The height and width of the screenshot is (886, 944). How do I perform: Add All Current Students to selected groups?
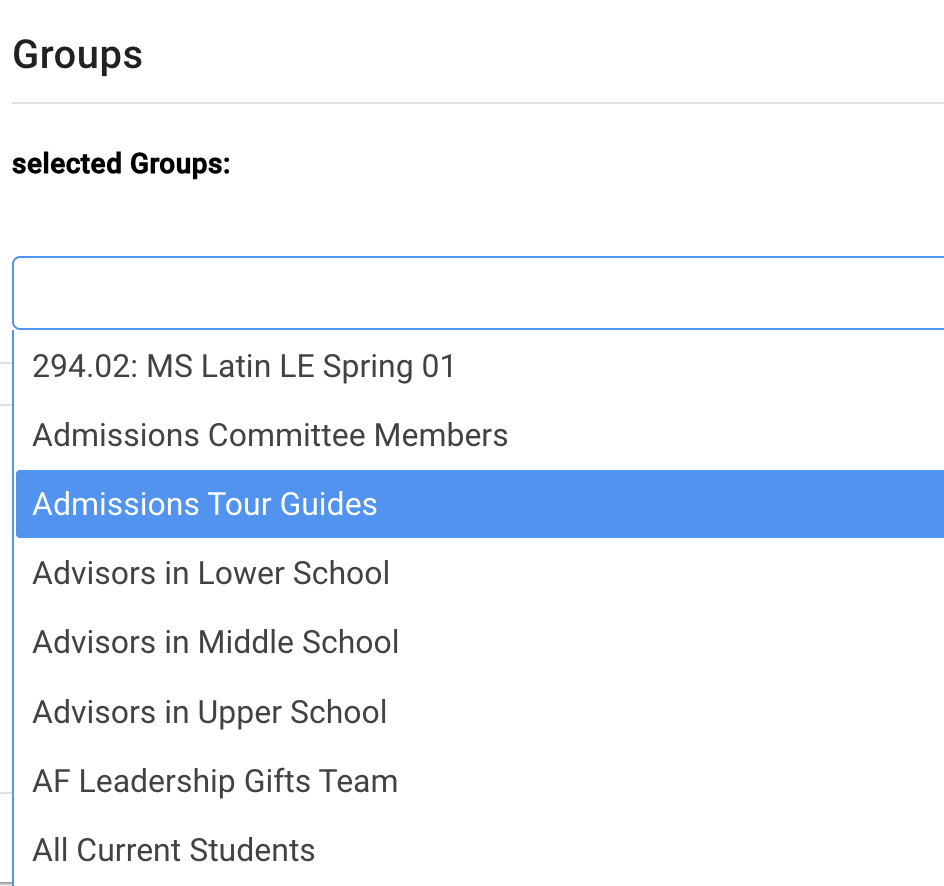[174, 850]
